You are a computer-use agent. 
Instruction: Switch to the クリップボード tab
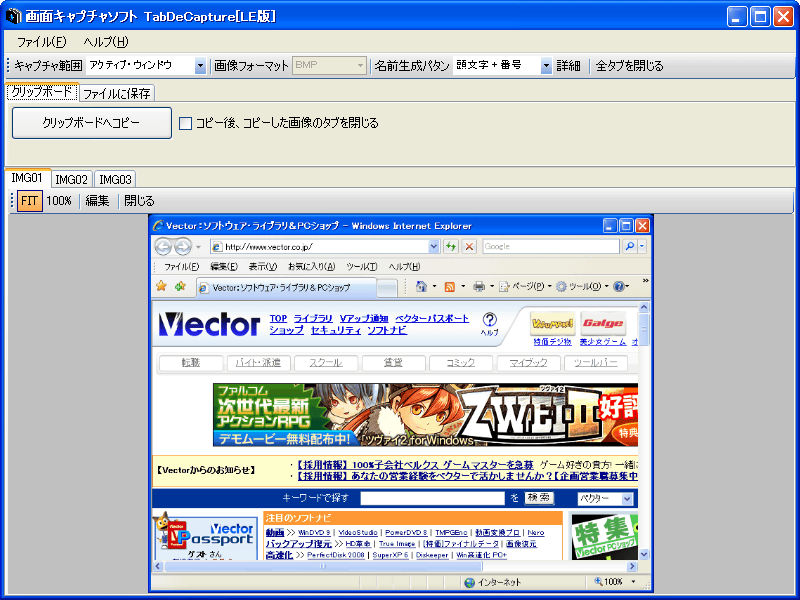[42, 92]
